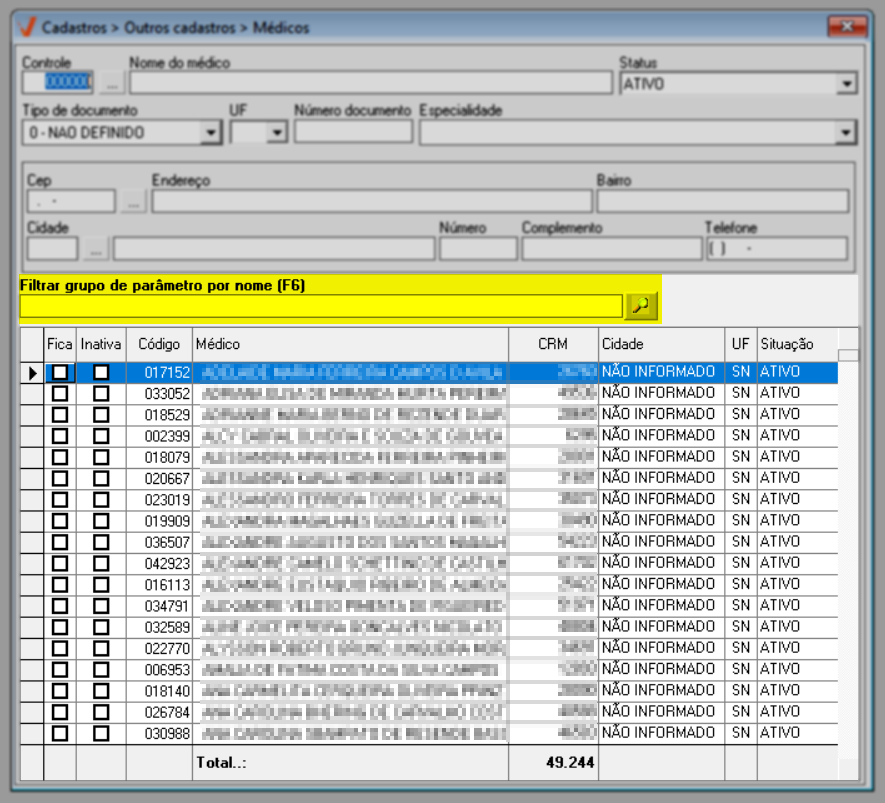Click the CRM column header
885x803 pixels.
coord(552,344)
